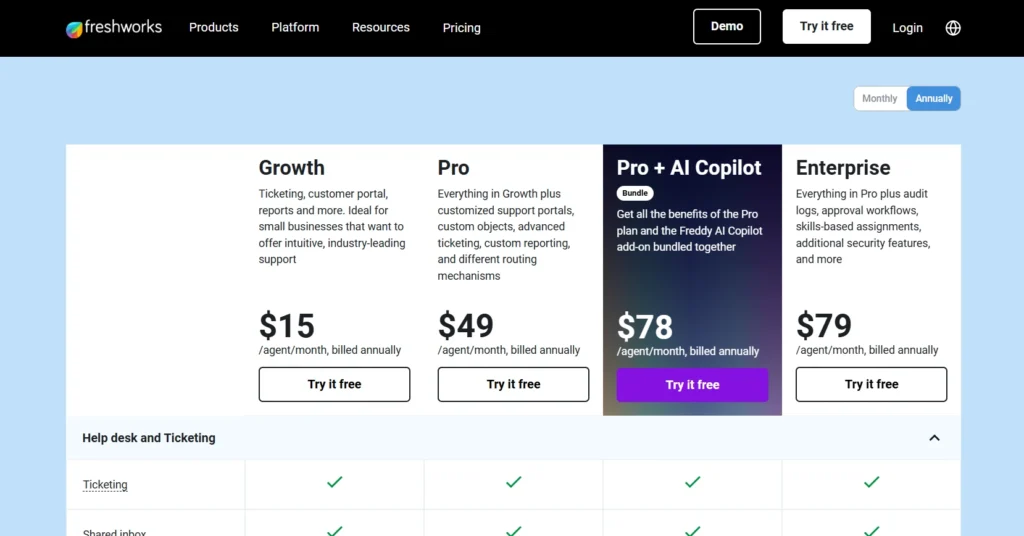Screen dimensions: 1024x536
Task: Click the Bundle badge under Pro + AI Copilot
Action: (635, 193)
